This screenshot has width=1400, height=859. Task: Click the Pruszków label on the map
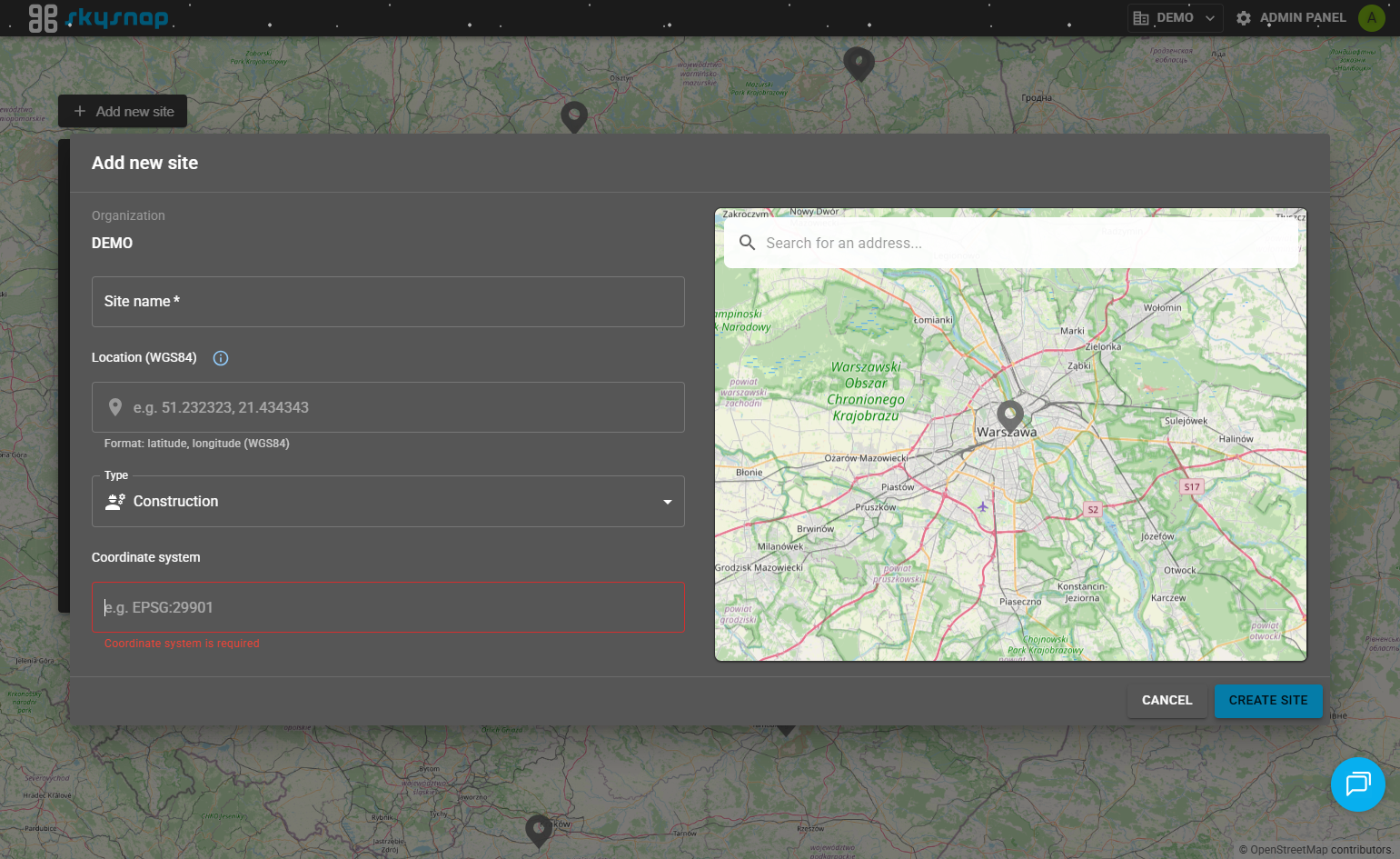coord(876,507)
